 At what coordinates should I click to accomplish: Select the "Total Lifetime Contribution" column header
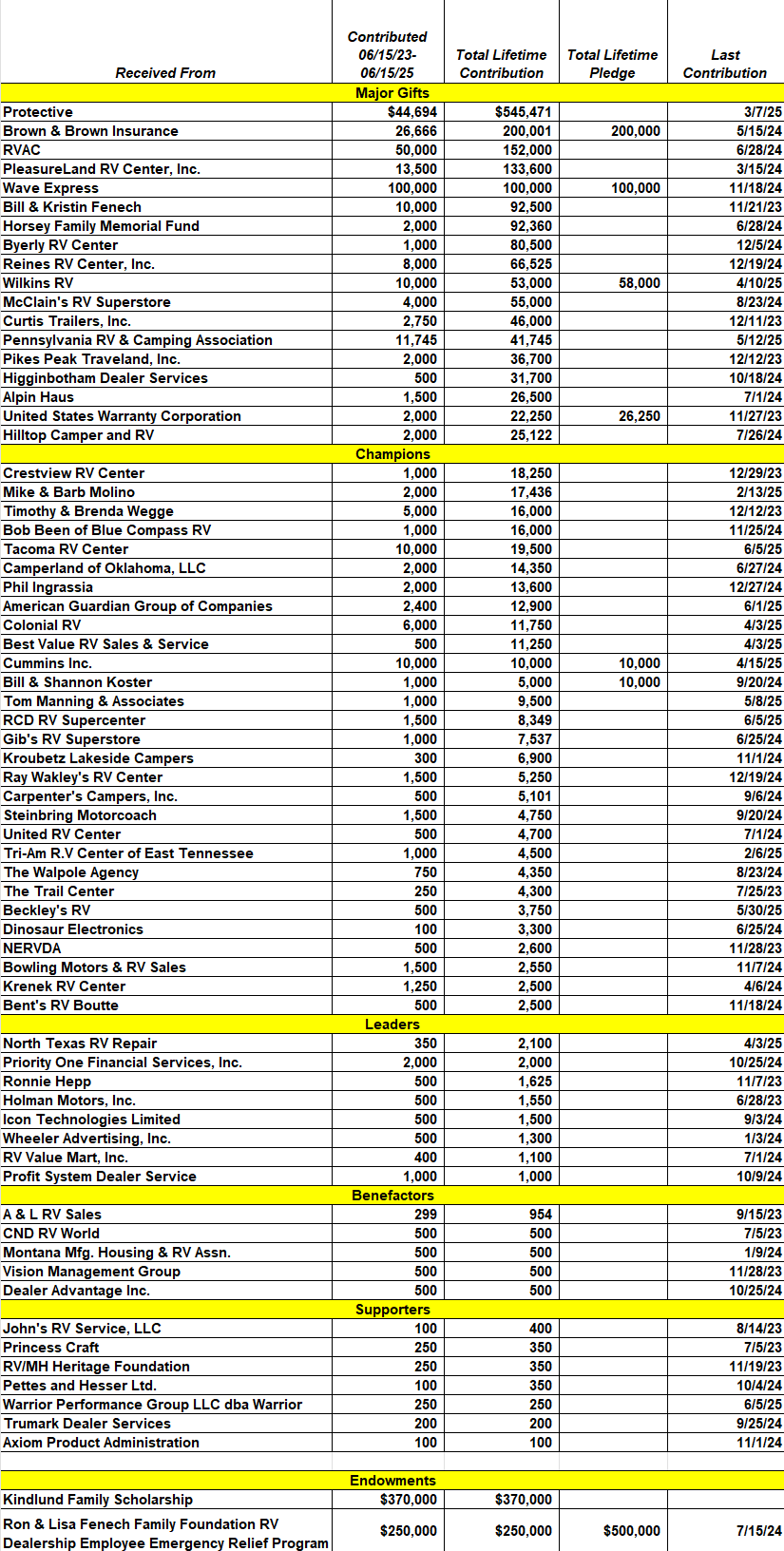tap(502, 64)
